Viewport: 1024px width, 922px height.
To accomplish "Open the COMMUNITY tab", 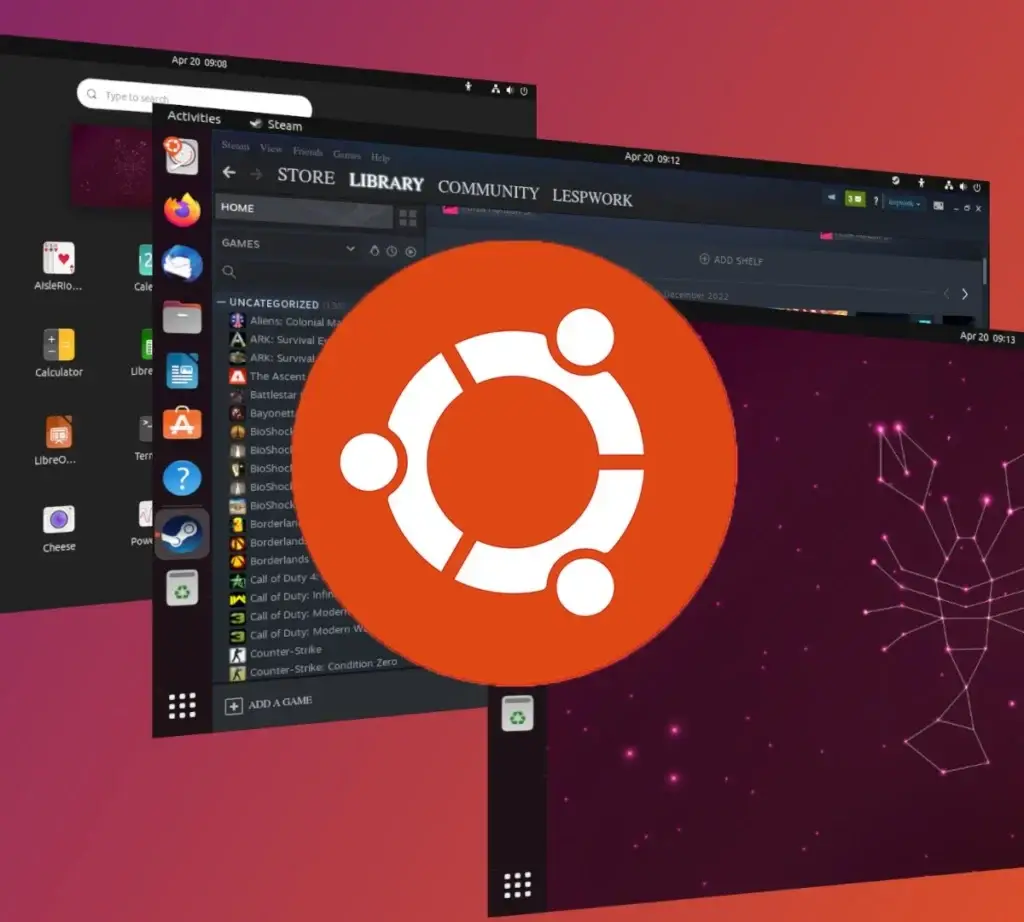I will [x=489, y=190].
